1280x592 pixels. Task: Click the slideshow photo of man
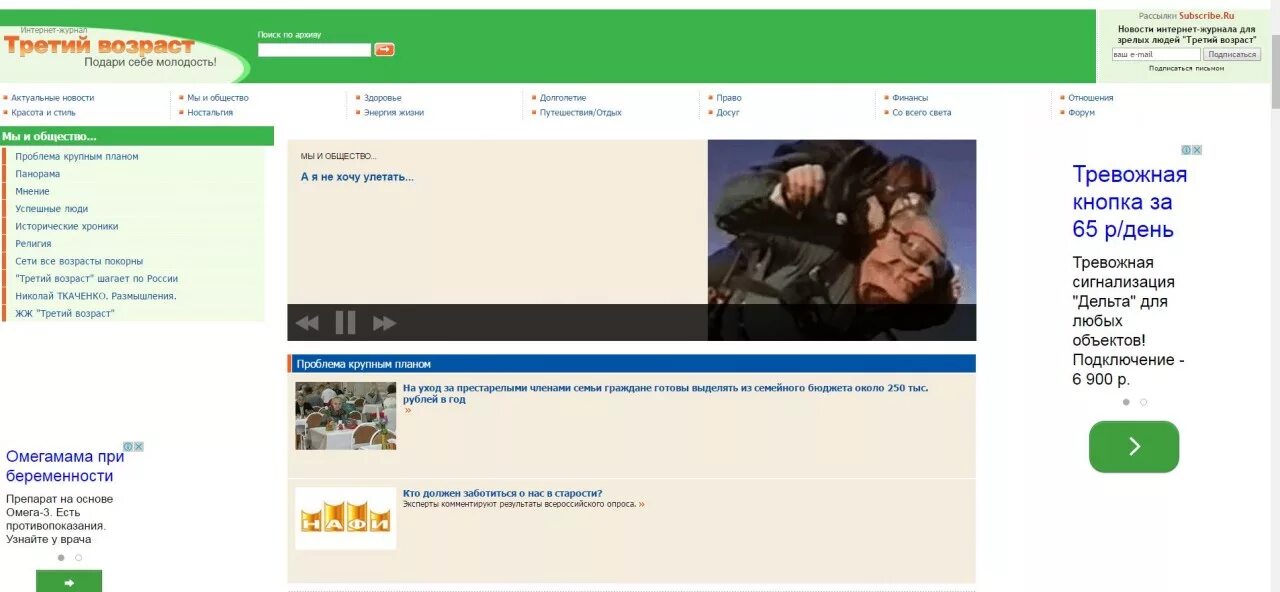click(x=842, y=240)
